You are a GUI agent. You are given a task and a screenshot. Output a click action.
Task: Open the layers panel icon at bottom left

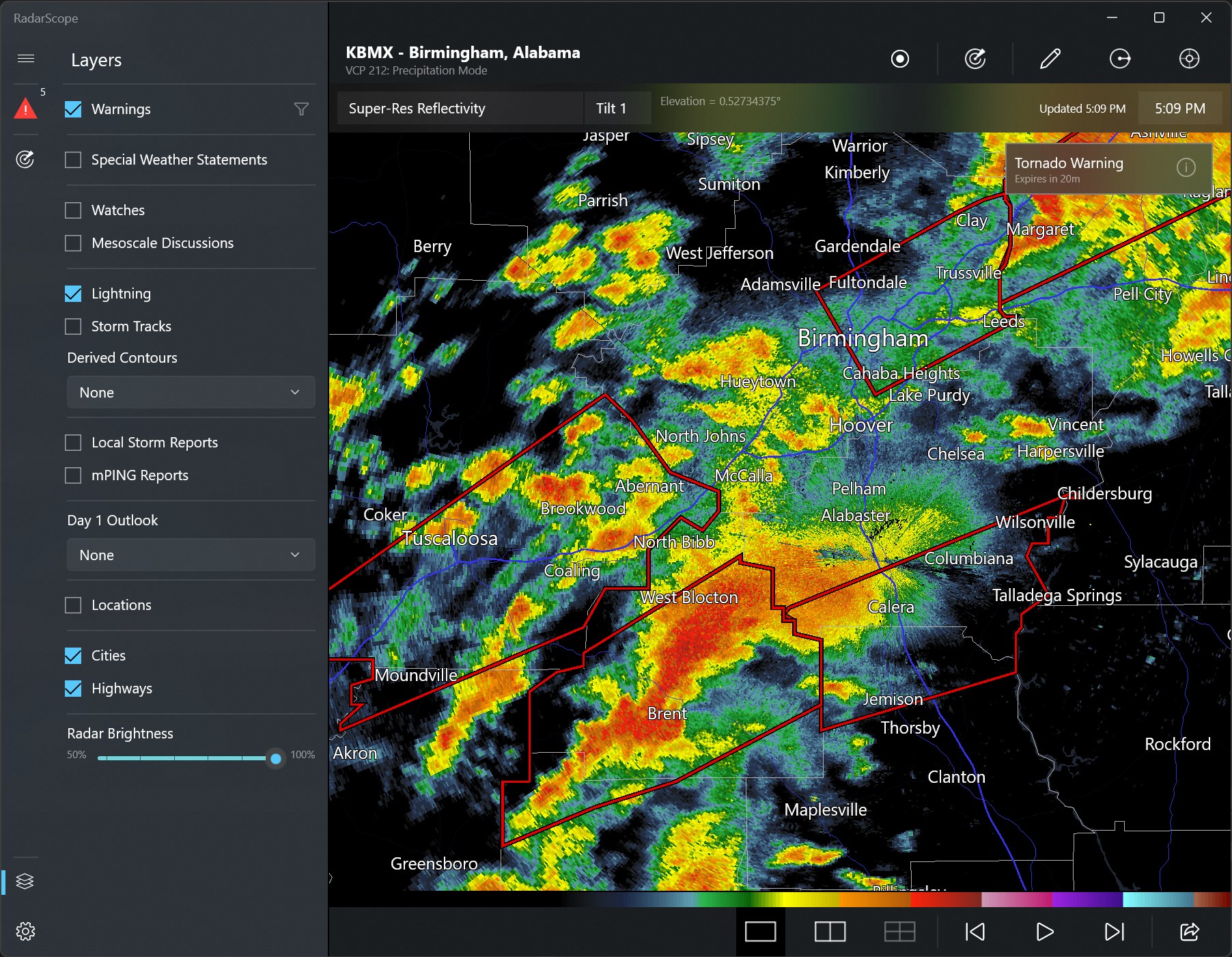[x=26, y=881]
